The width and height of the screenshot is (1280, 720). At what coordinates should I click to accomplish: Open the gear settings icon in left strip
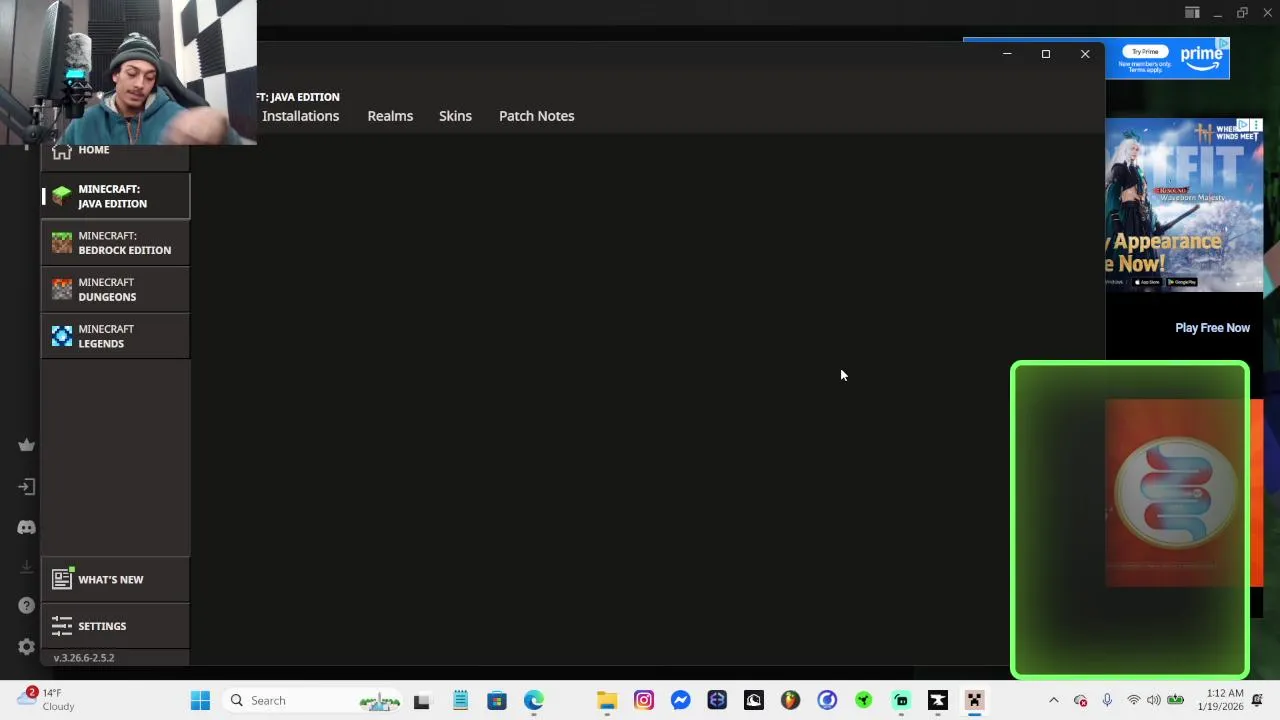27,647
